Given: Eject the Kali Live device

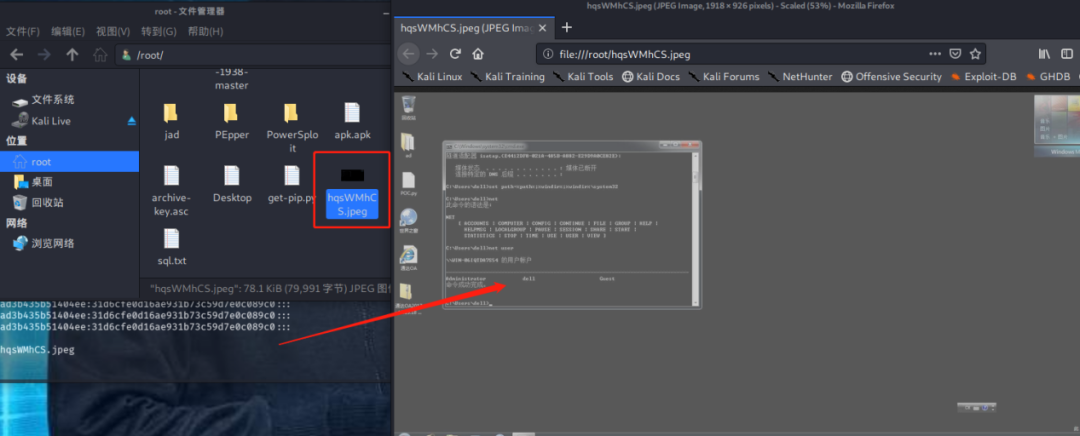Looking at the screenshot, I should pos(132,121).
